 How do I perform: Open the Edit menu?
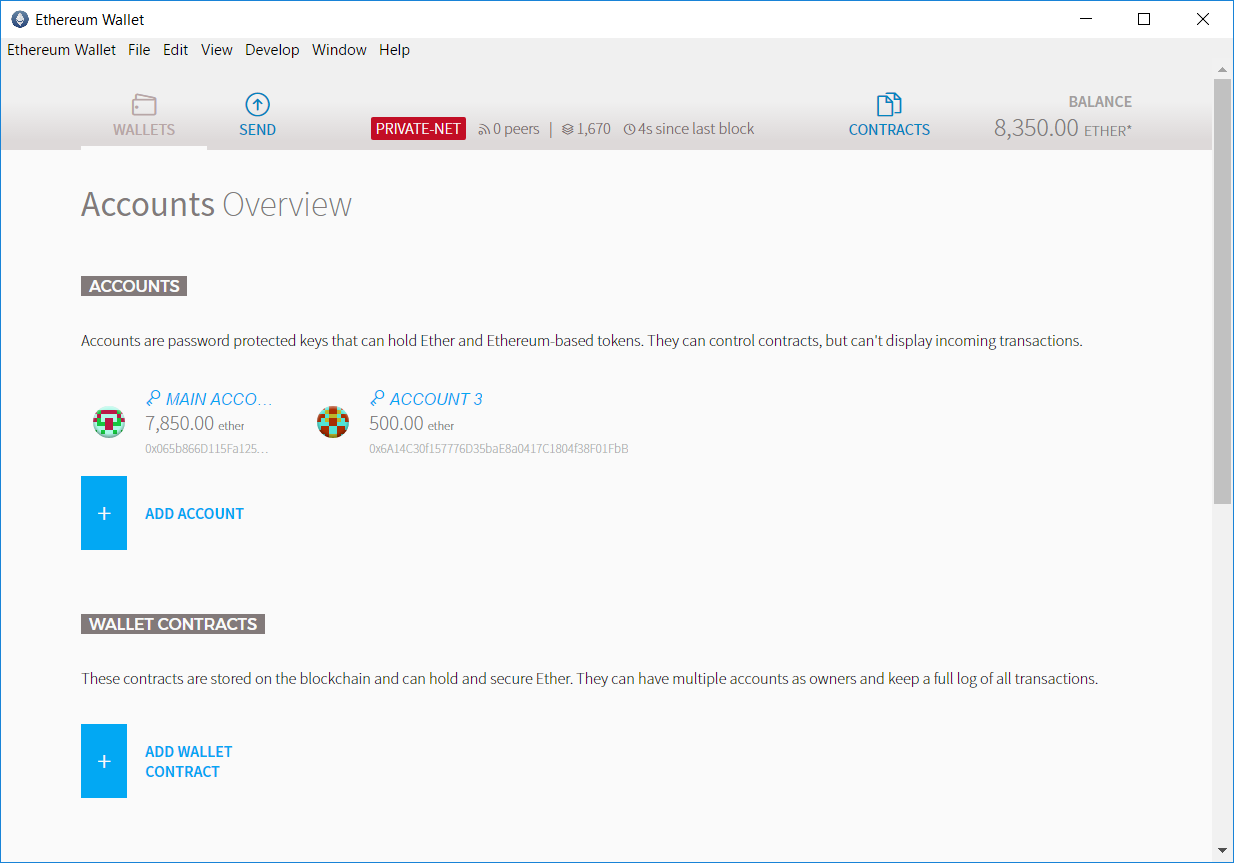[176, 50]
